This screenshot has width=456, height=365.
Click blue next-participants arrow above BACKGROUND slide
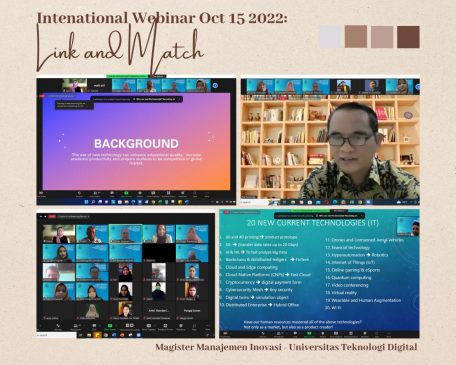click(215, 85)
